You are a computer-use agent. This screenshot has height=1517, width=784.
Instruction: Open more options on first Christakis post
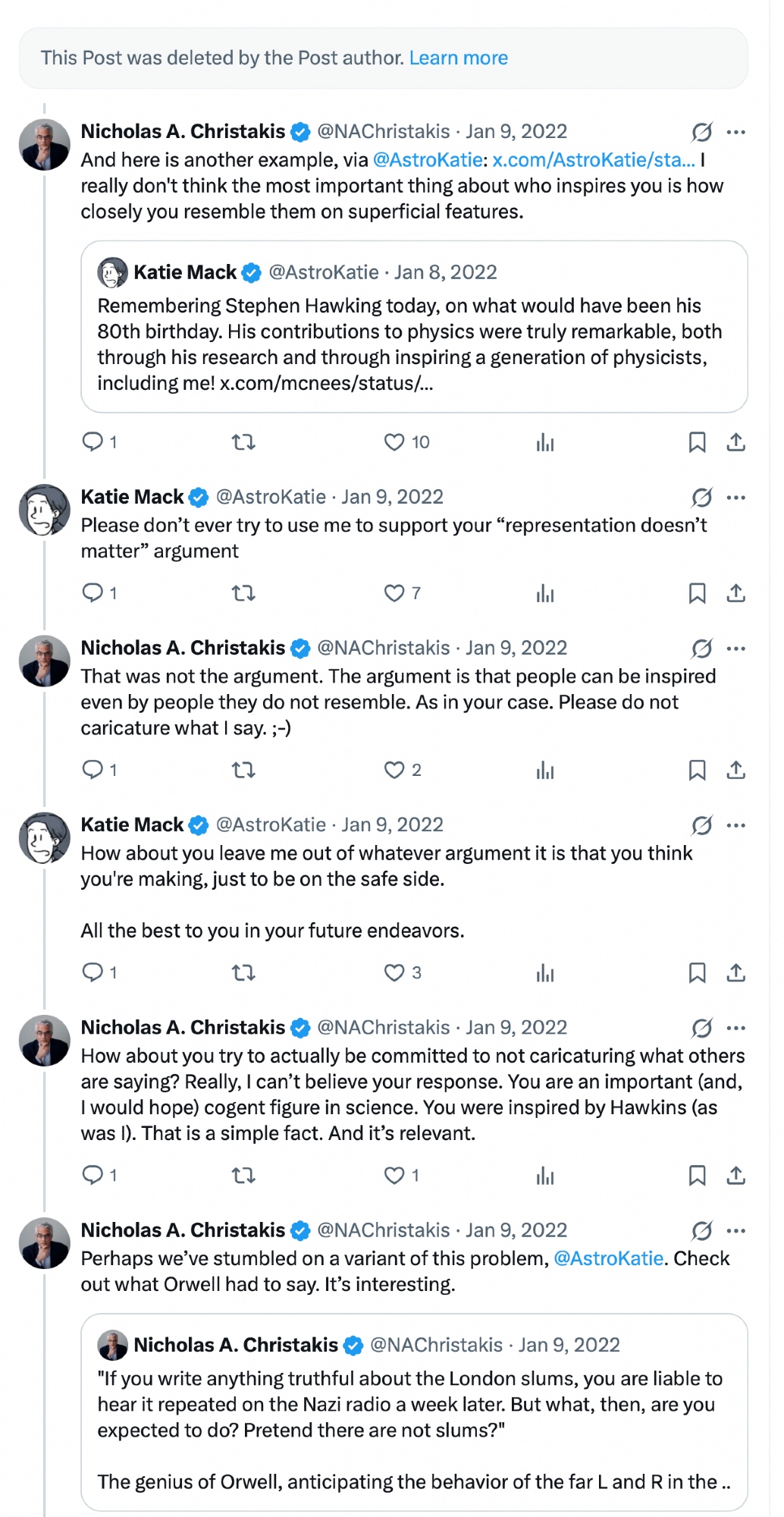click(x=735, y=132)
